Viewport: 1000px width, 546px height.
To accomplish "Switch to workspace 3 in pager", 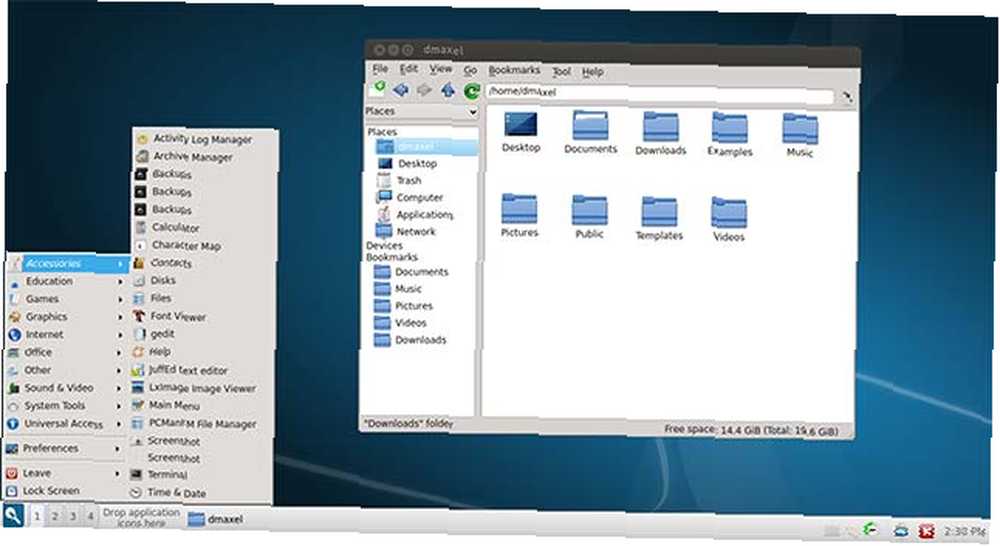I will (x=73, y=517).
